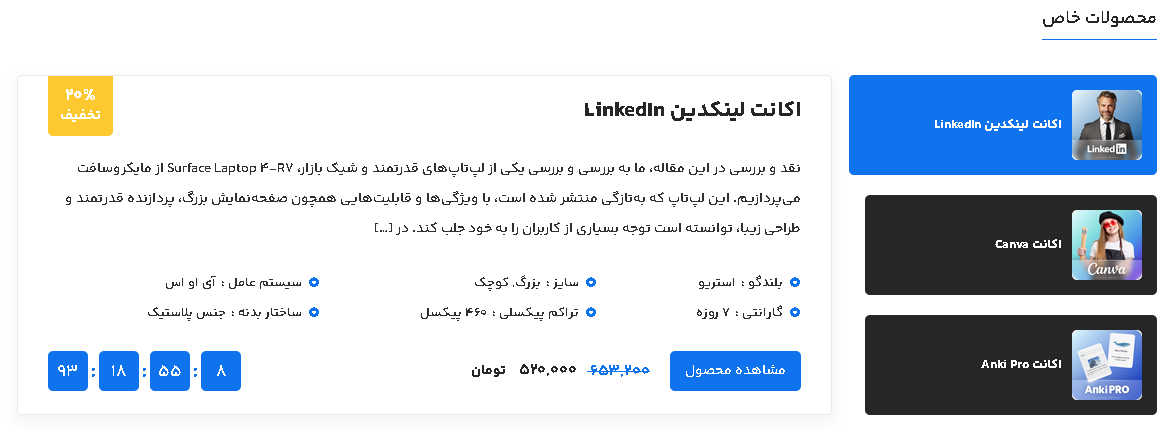Click the bullet icon beside بلندگو
The height and width of the screenshot is (433, 1171).
coord(795,283)
